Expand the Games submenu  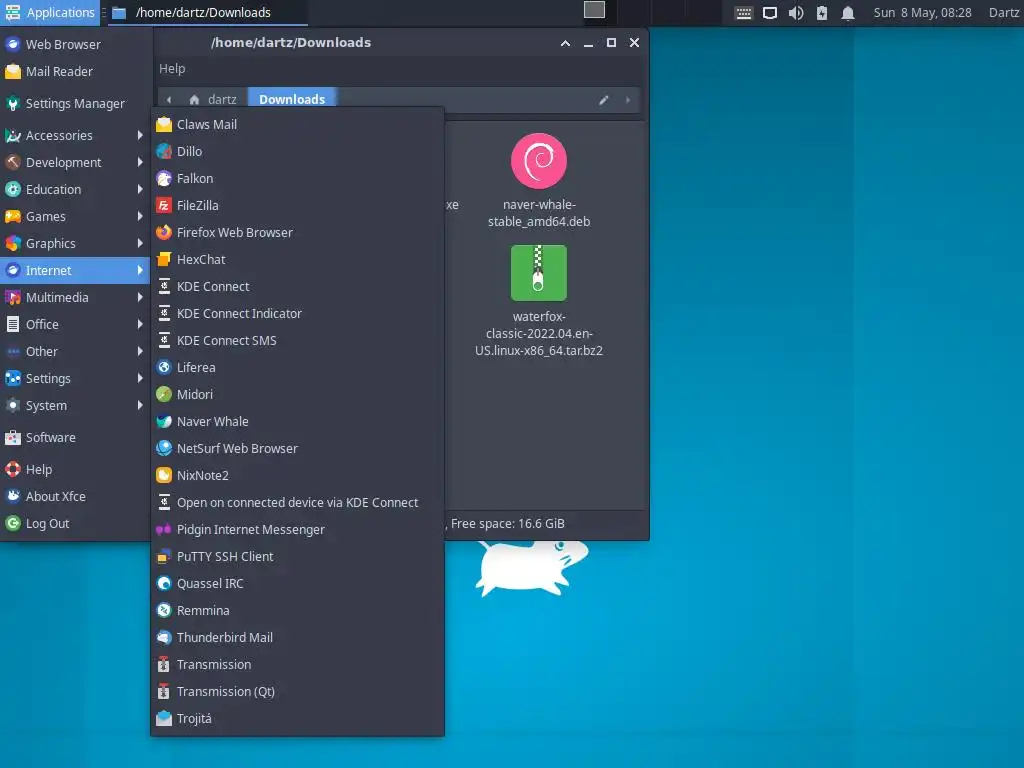tap(74, 216)
